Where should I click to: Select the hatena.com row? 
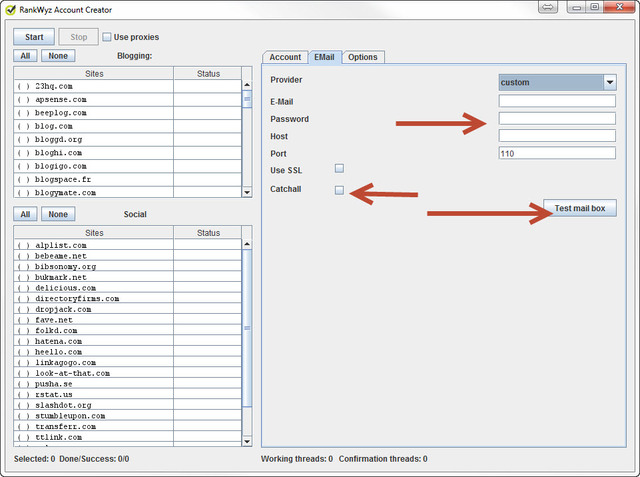(x=128, y=341)
